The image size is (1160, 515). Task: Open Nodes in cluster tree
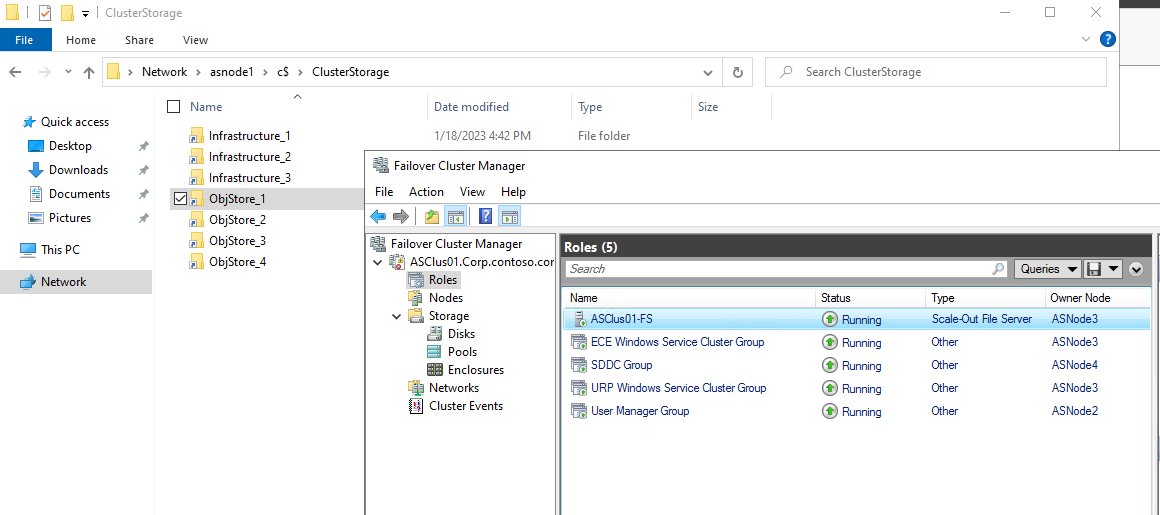[445, 297]
